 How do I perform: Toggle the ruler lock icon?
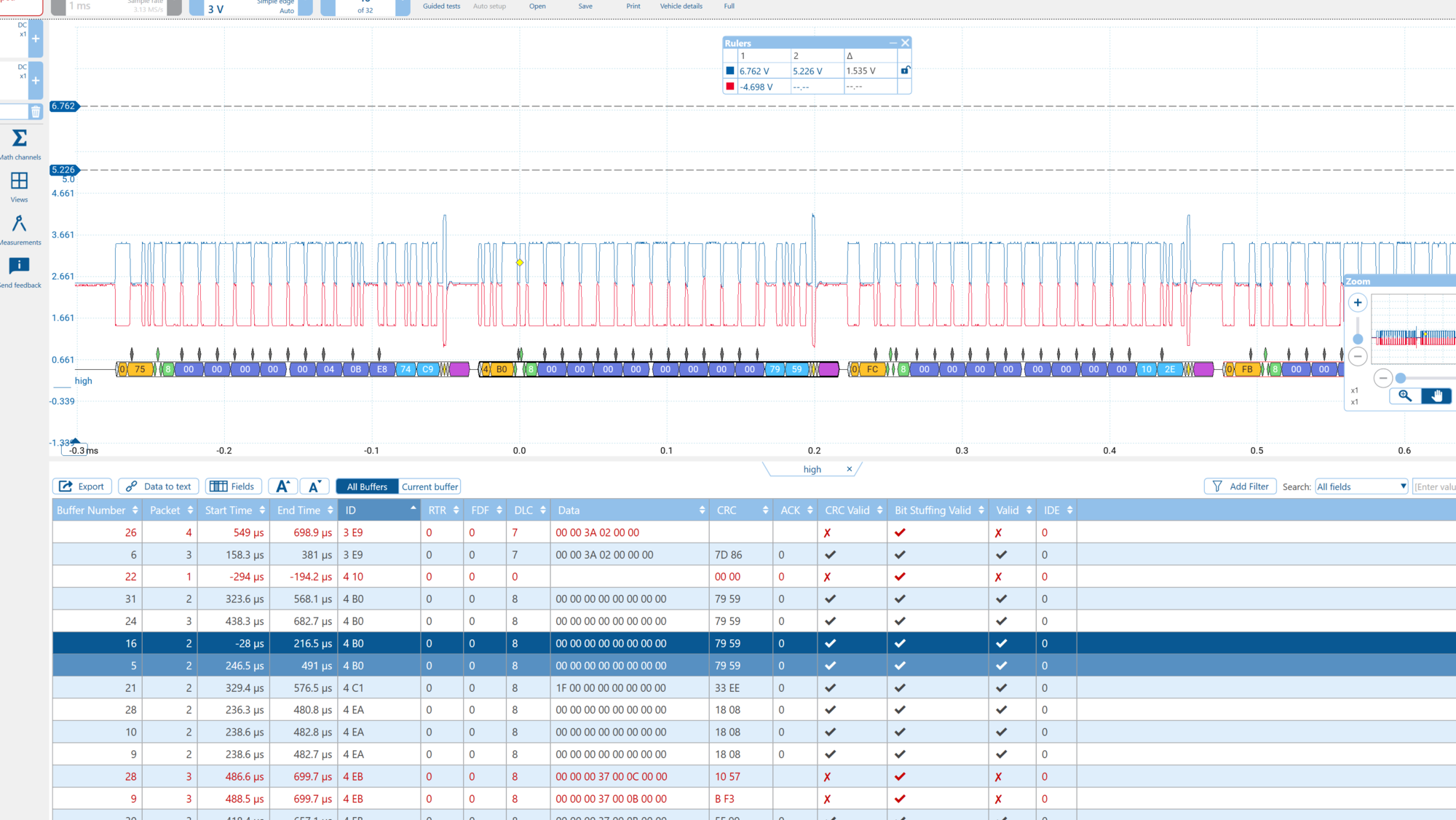(905, 71)
